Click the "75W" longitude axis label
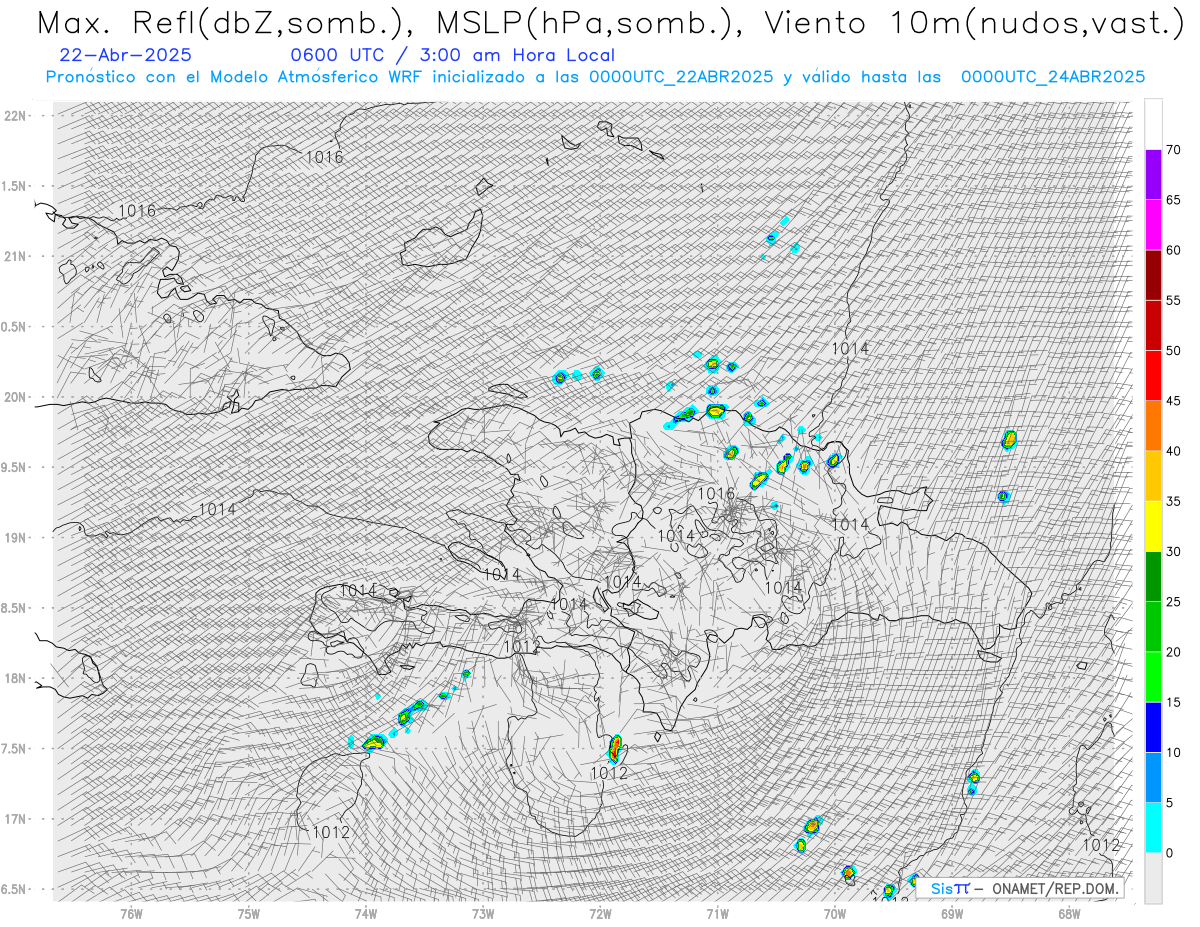Image resolution: width=1200 pixels, height=927 pixels. click(x=249, y=912)
